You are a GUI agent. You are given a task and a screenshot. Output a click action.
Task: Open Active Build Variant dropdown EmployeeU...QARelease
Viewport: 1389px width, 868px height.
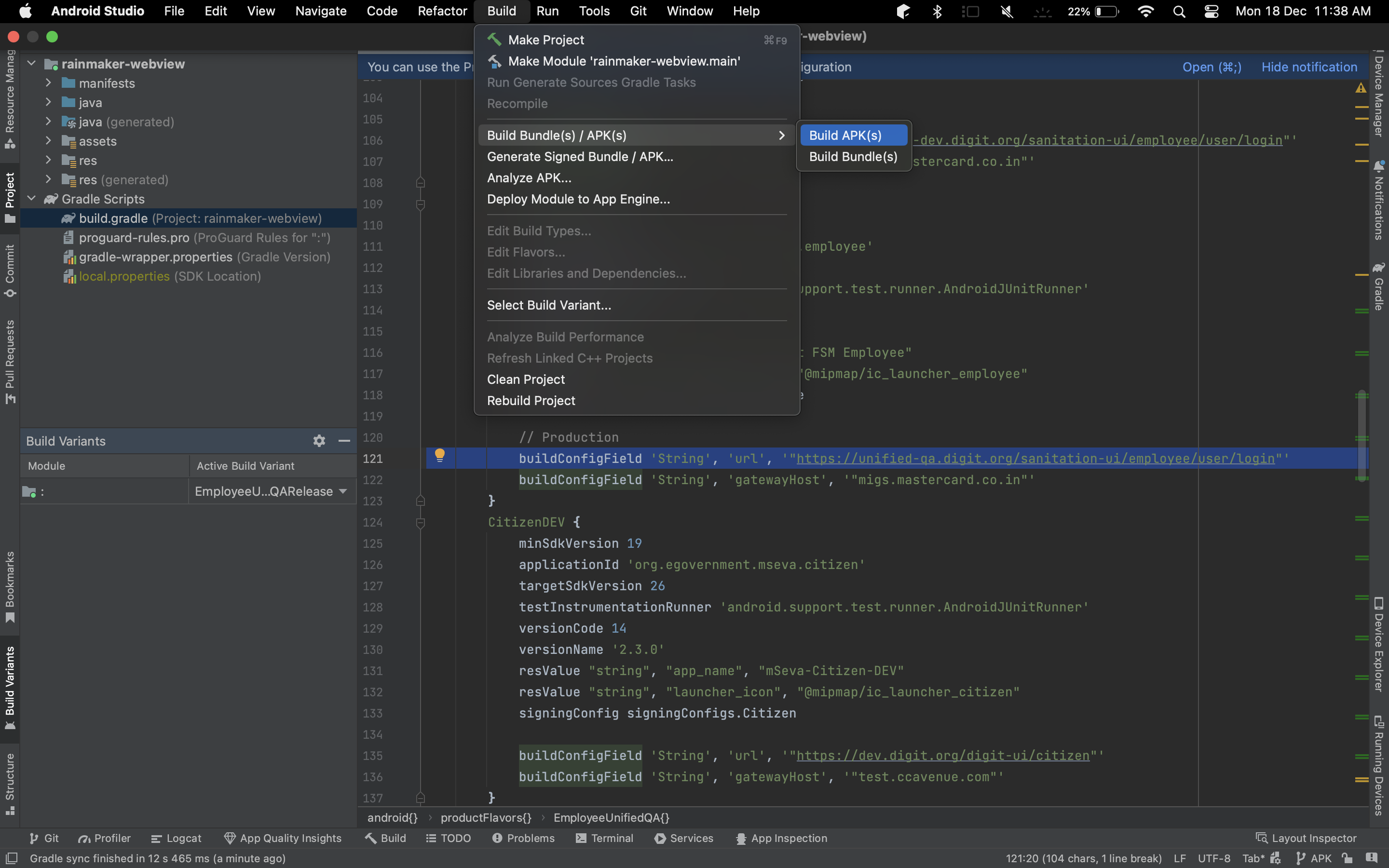pos(272,491)
